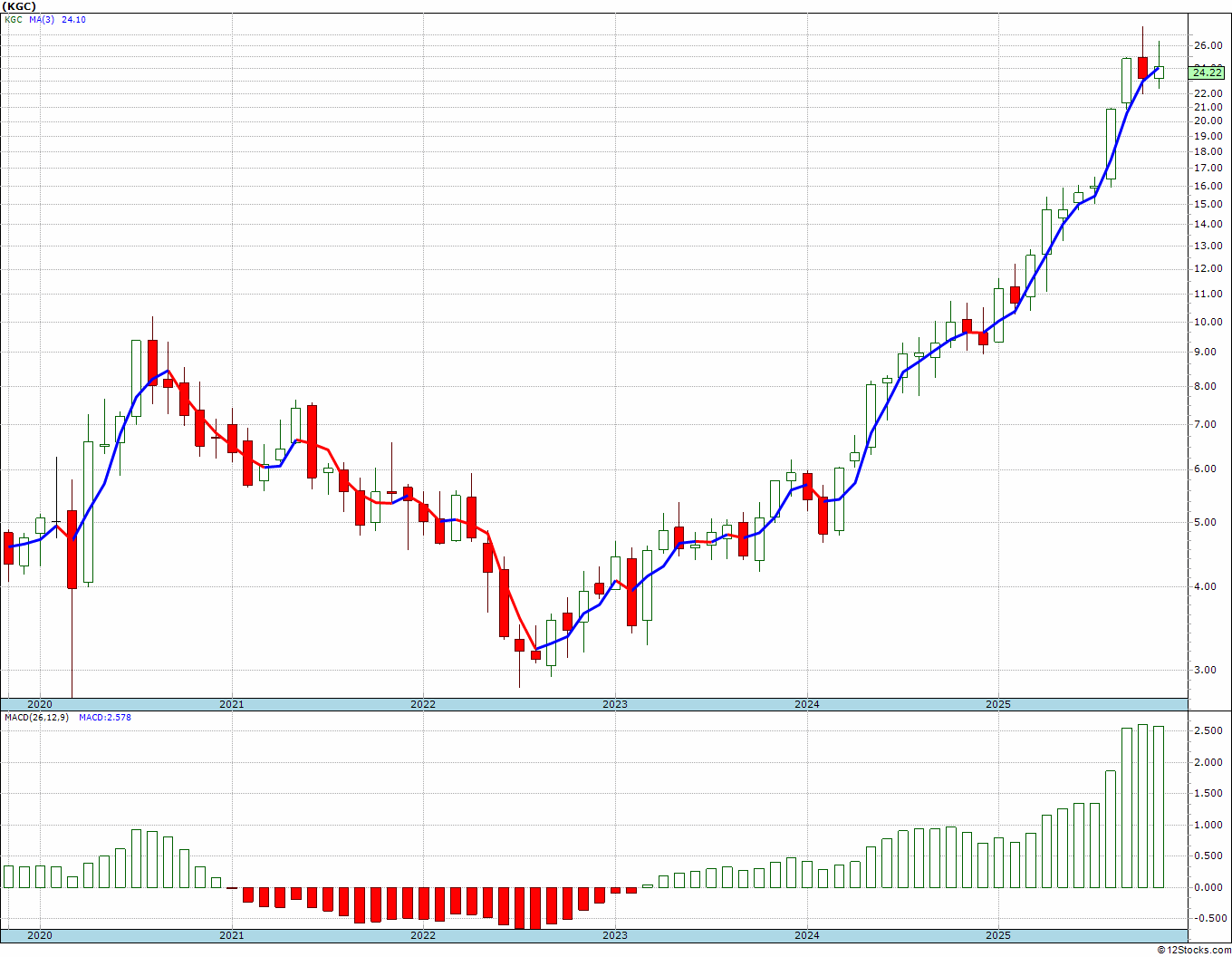Click 2024 on the MACD panel time axis
1232x957 pixels.
807,935
